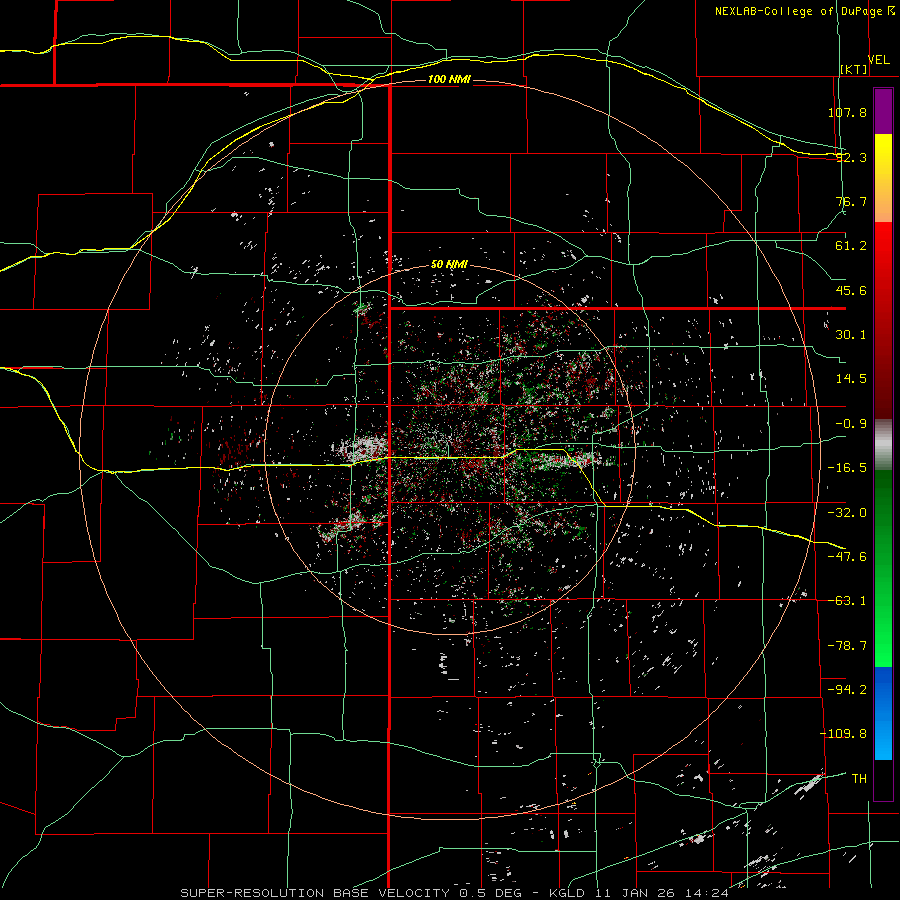900x900 pixels.
Task: Click the -94.2 velocity scale value
Action: tap(847, 690)
